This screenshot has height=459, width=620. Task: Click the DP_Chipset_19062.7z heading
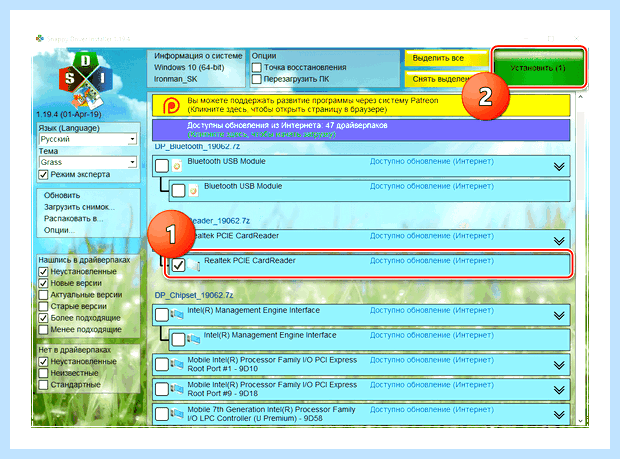194,295
